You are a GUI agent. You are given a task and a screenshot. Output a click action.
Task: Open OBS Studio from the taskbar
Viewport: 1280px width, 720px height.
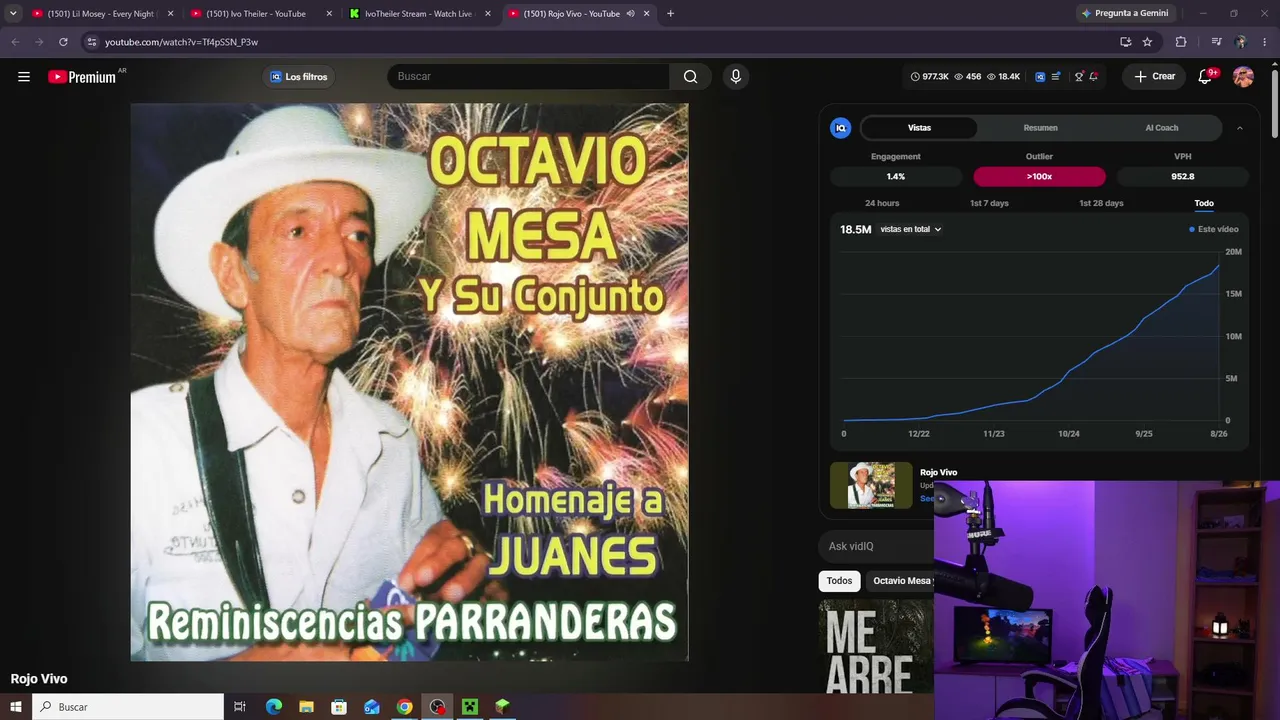point(437,707)
